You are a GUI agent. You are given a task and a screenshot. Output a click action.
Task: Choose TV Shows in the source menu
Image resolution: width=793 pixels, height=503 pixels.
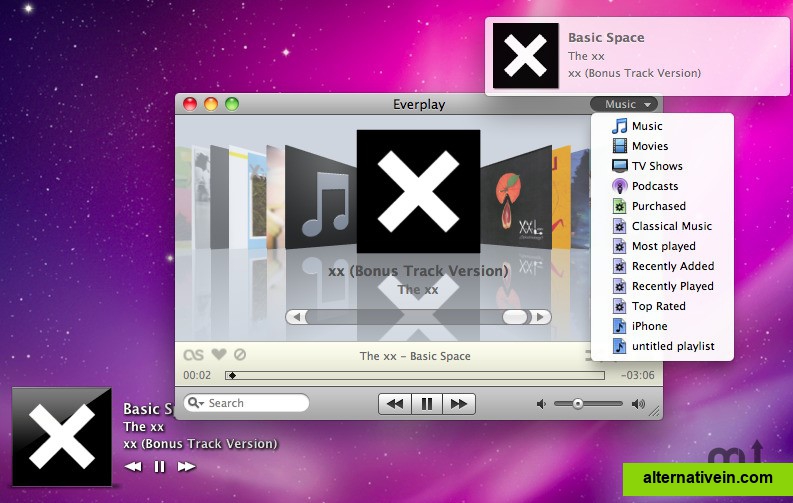[x=662, y=166]
